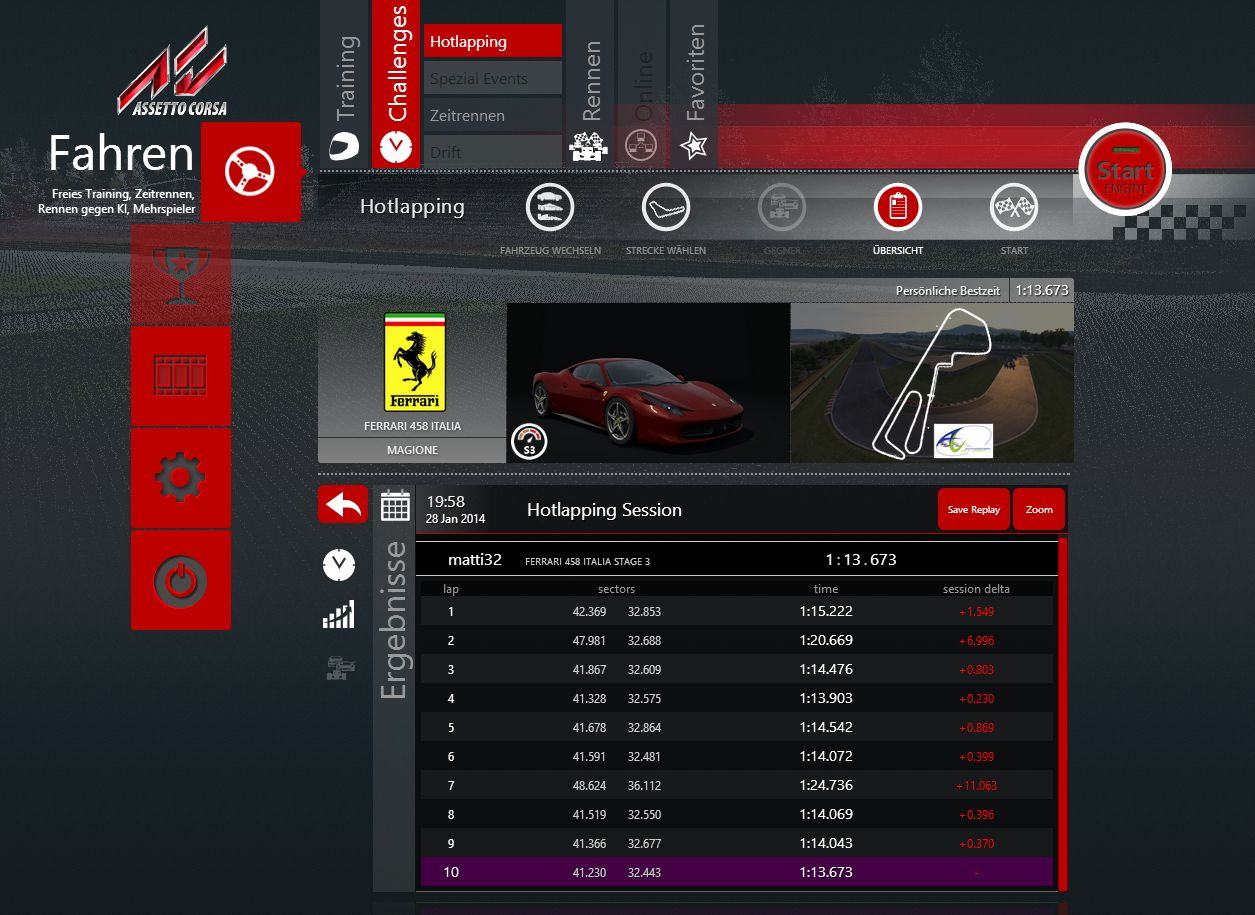Click the Magione track map preview
The height and width of the screenshot is (915, 1255).
932,383
